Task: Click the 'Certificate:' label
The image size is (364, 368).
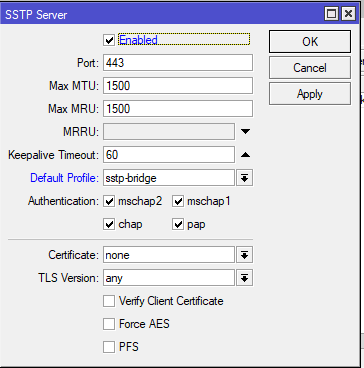Action: point(74,255)
